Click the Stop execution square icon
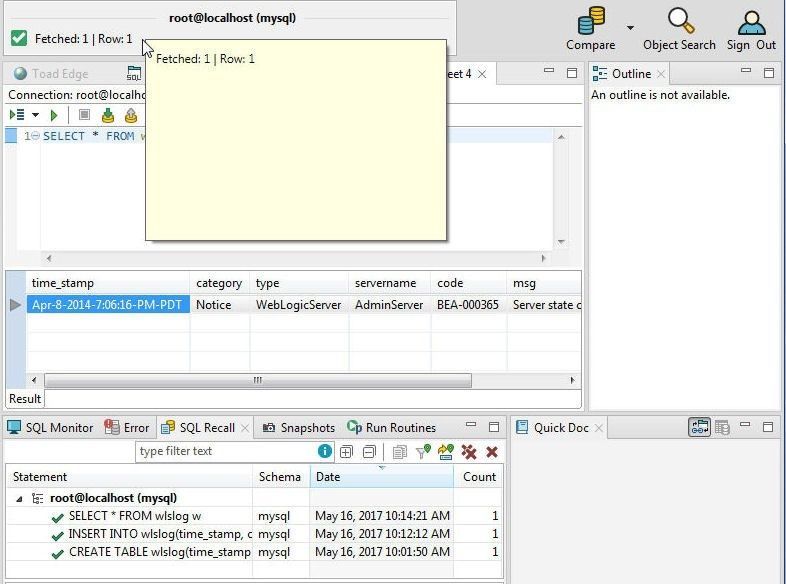This screenshot has width=786, height=584. [x=84, y=115]
